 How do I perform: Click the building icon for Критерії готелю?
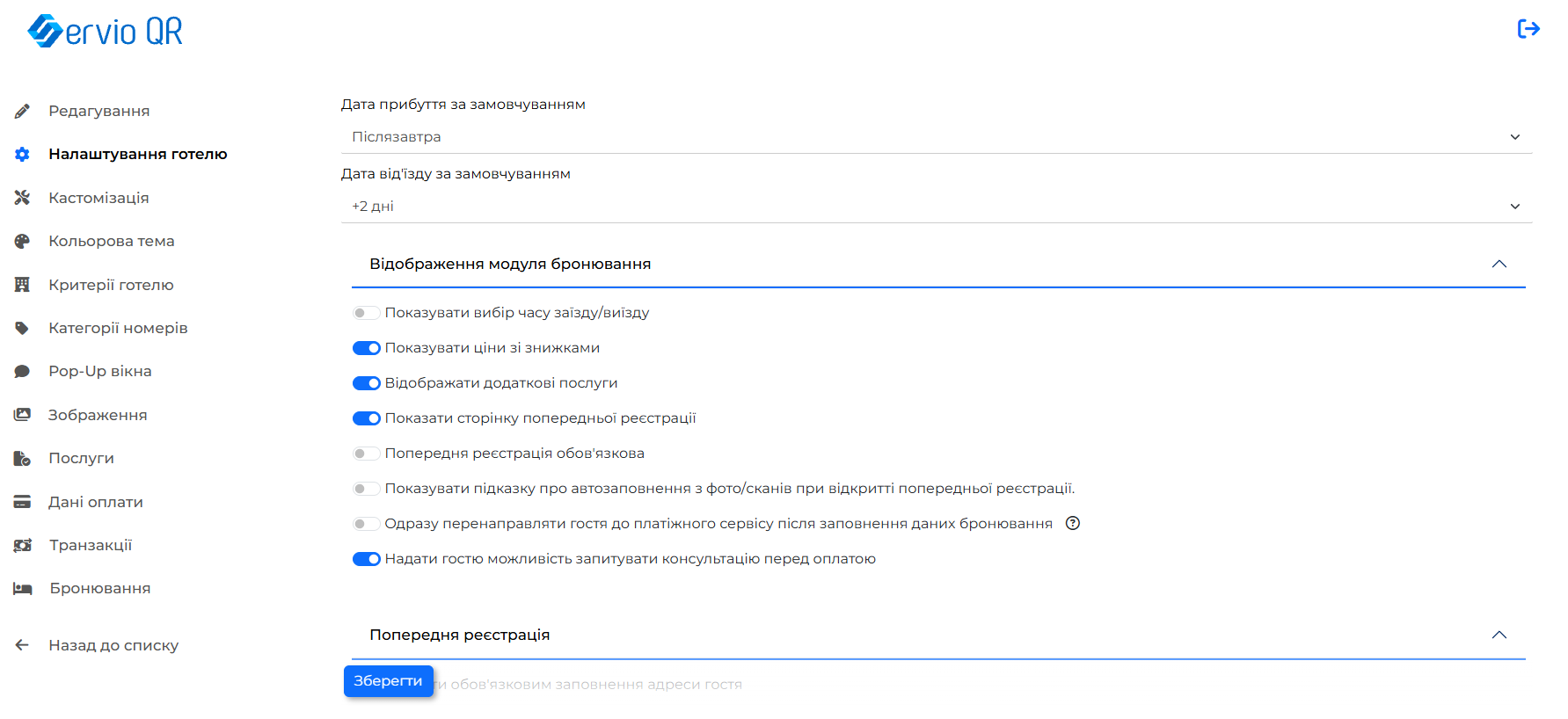click(x=22, y=285)
